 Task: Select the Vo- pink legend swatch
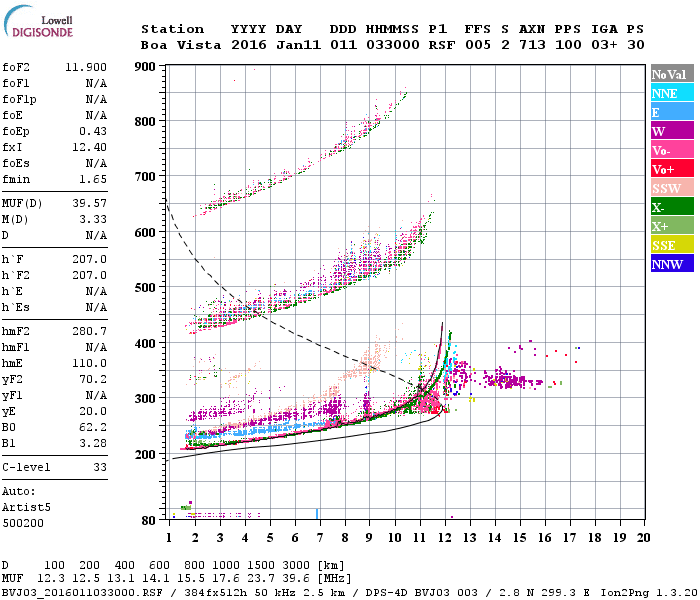672,150
